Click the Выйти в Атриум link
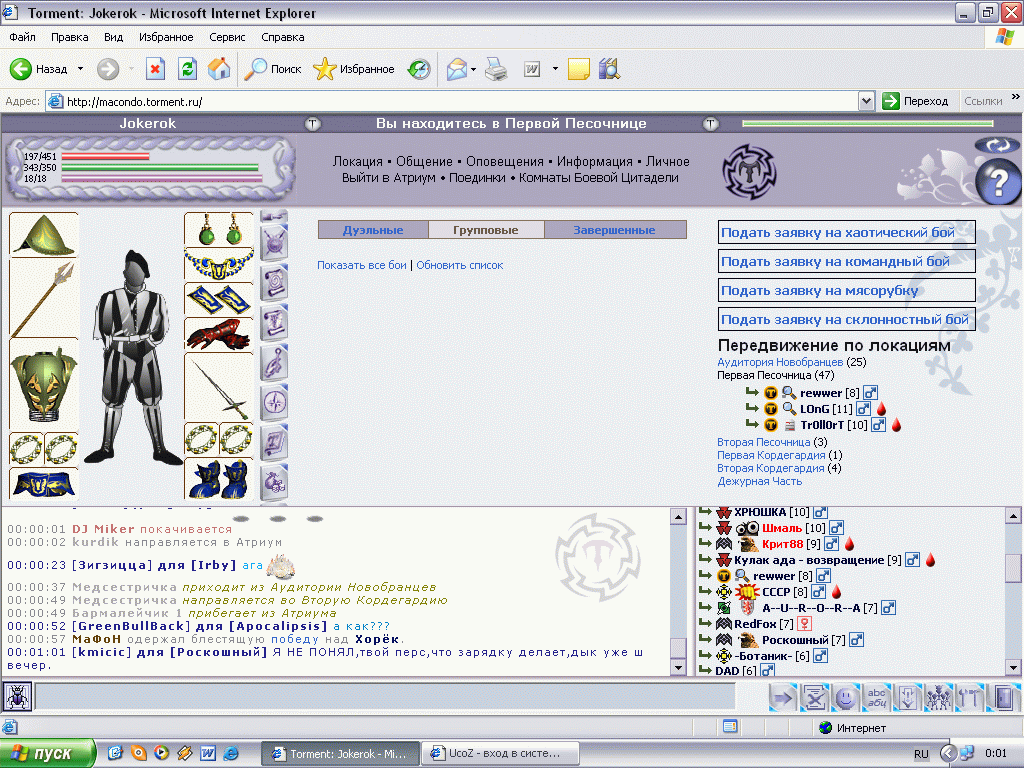 coord(389,178)
